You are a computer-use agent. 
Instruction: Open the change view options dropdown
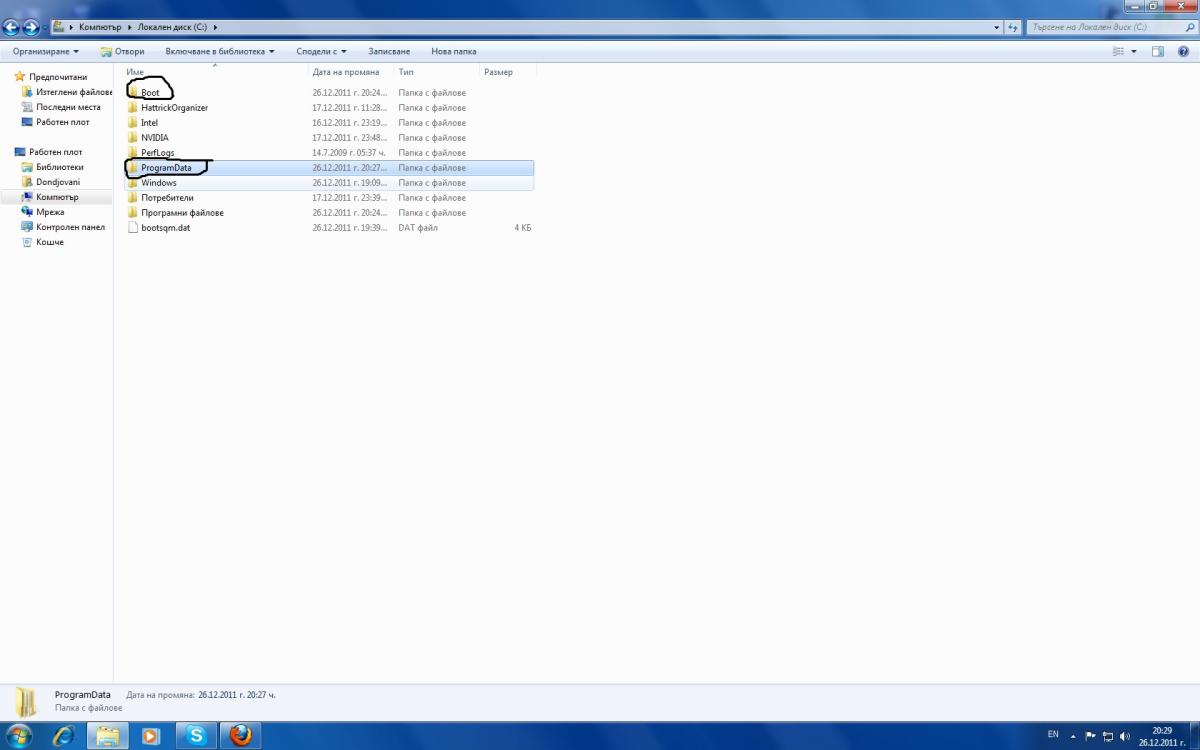[1133, 51]
